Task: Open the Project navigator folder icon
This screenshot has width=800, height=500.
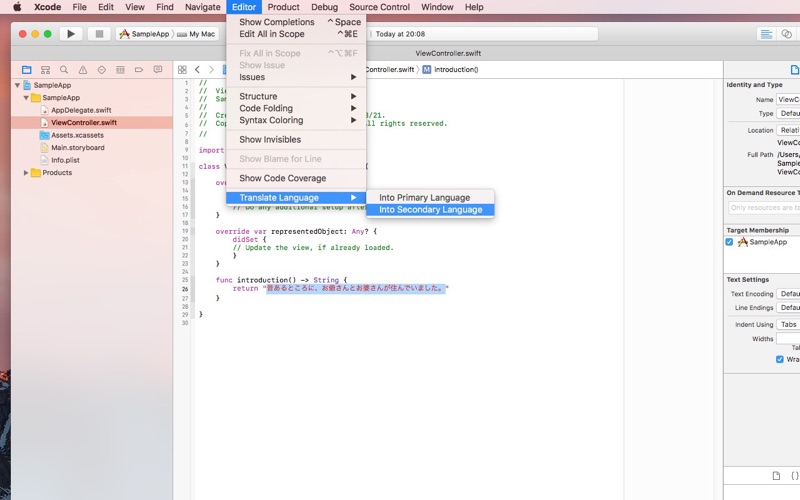Action: click(x=27, y=70)
